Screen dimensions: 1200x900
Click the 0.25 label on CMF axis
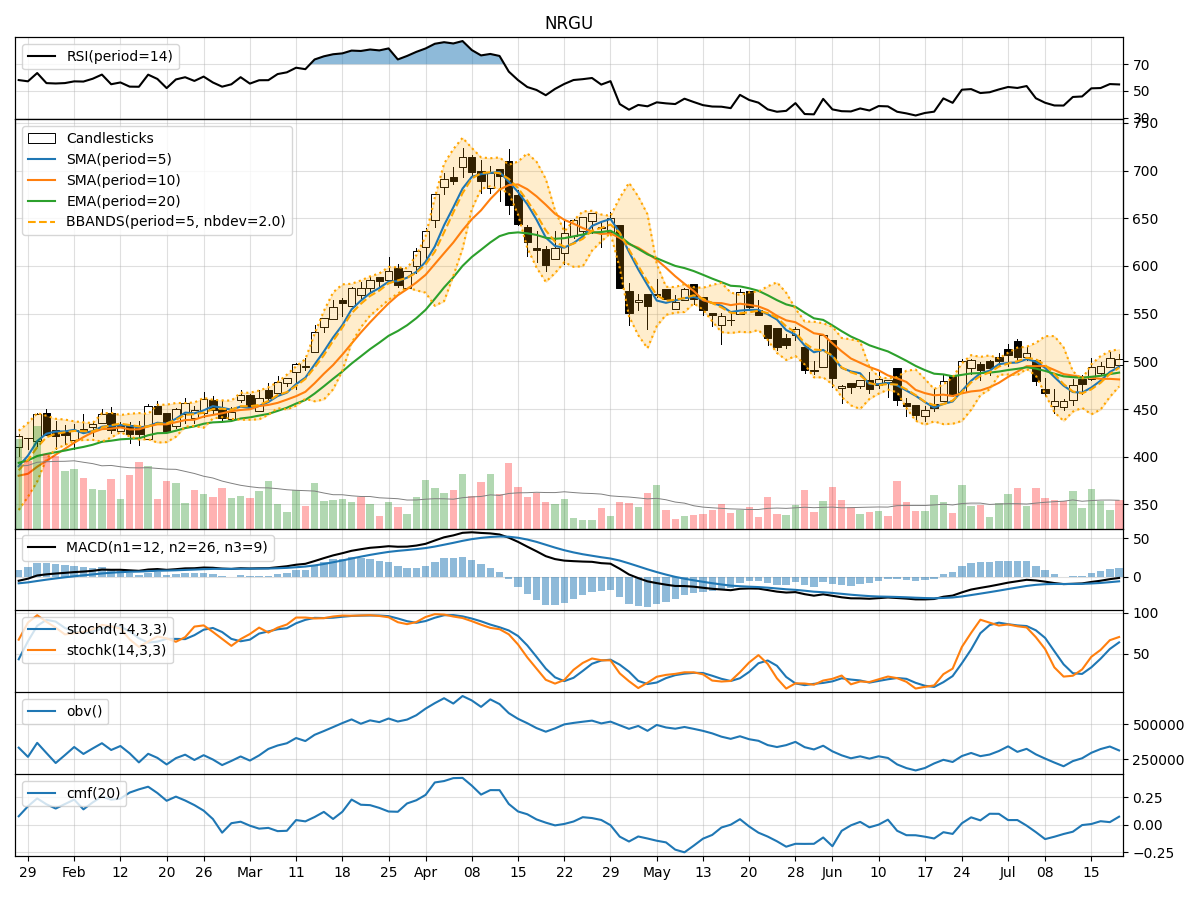(x=1146, y=798)
